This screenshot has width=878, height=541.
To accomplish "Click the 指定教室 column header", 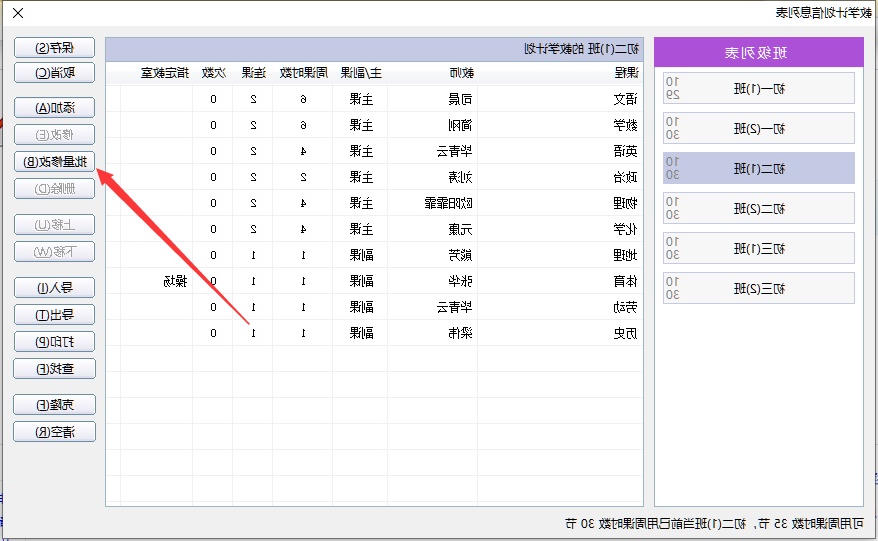I will click(x=165, y=73).
